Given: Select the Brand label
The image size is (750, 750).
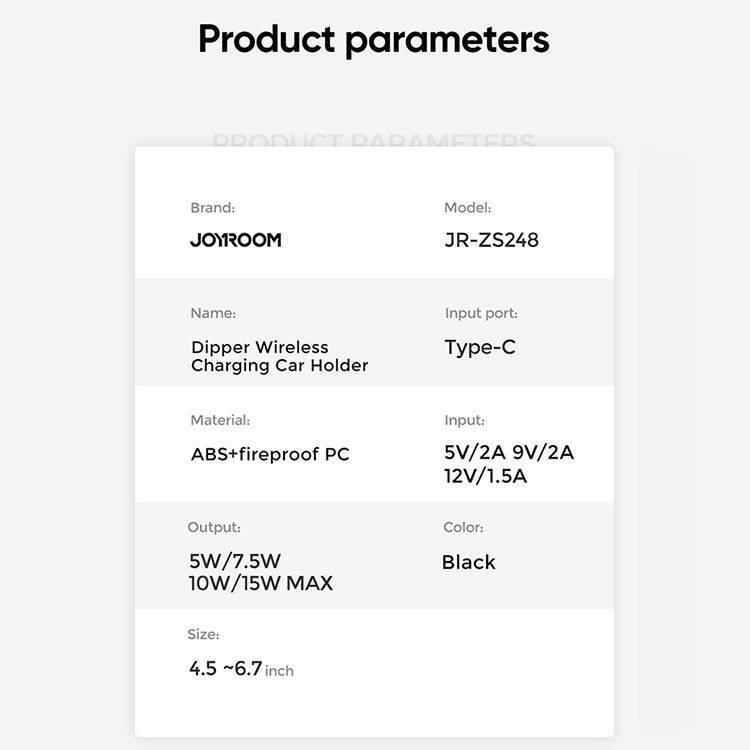Looking at the screenshot, I should click(212, 208).
